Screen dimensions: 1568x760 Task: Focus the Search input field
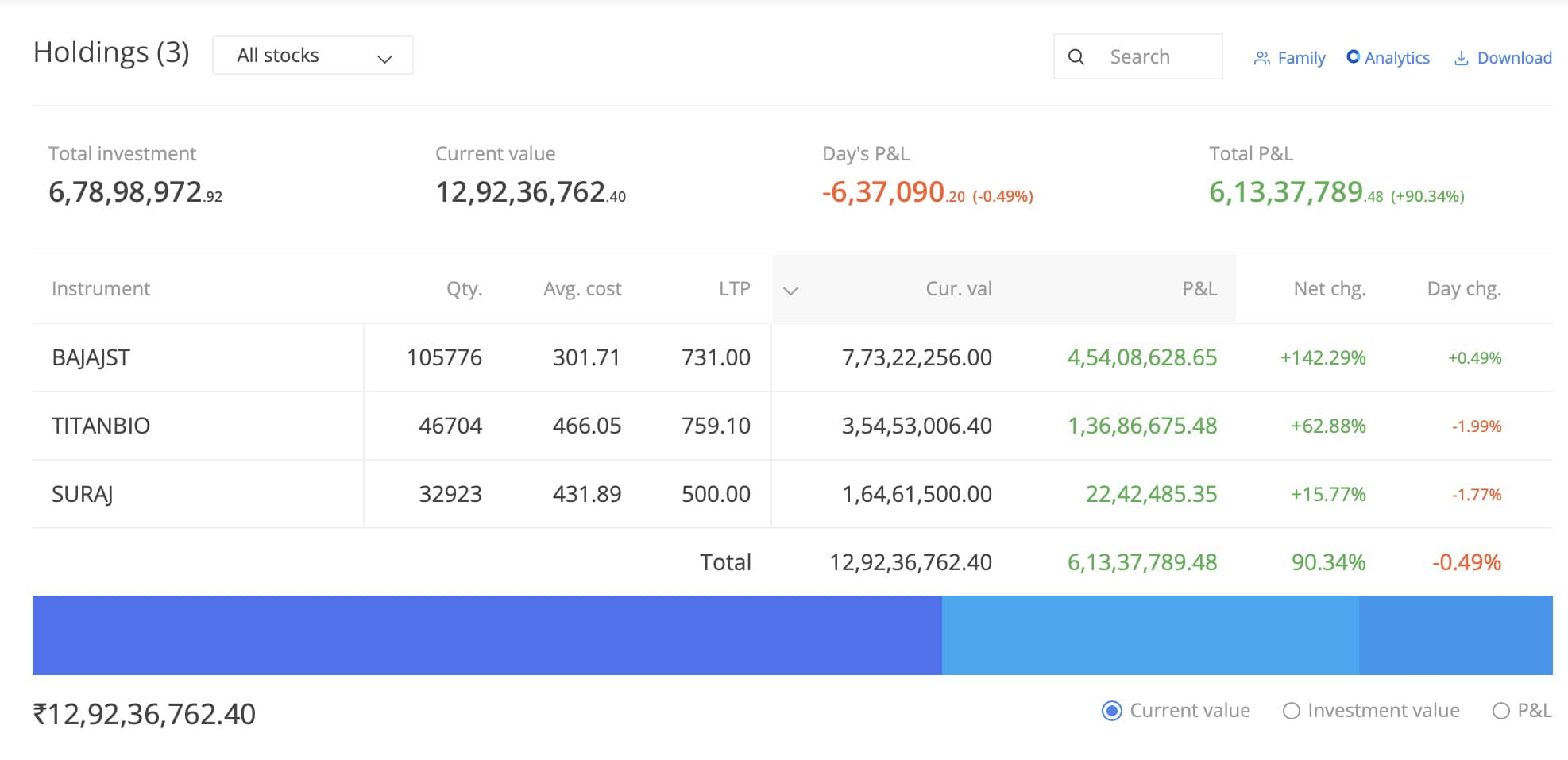point(1160,57)
